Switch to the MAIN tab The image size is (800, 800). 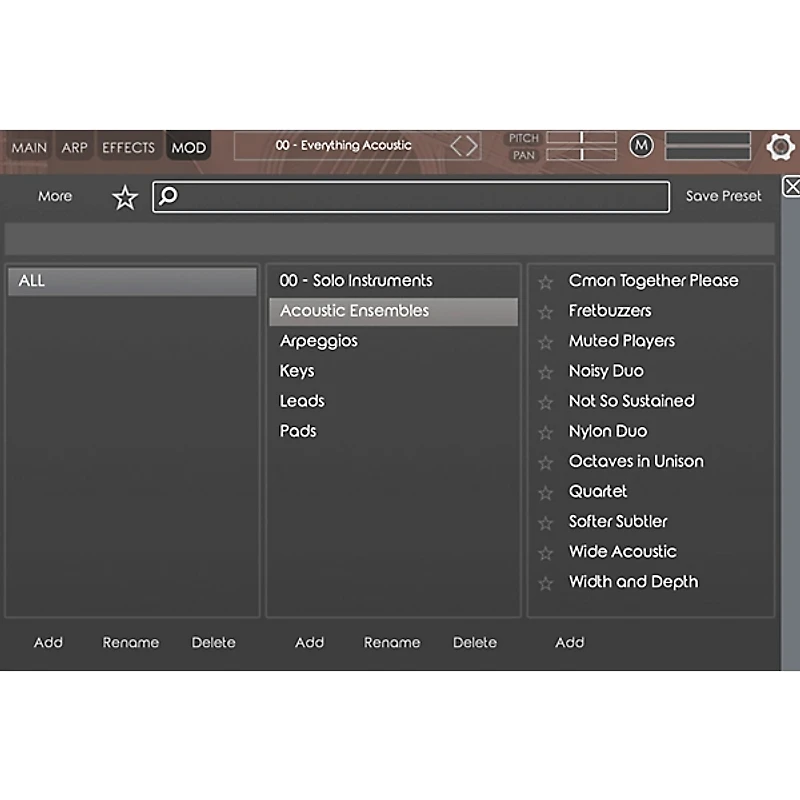29,147
